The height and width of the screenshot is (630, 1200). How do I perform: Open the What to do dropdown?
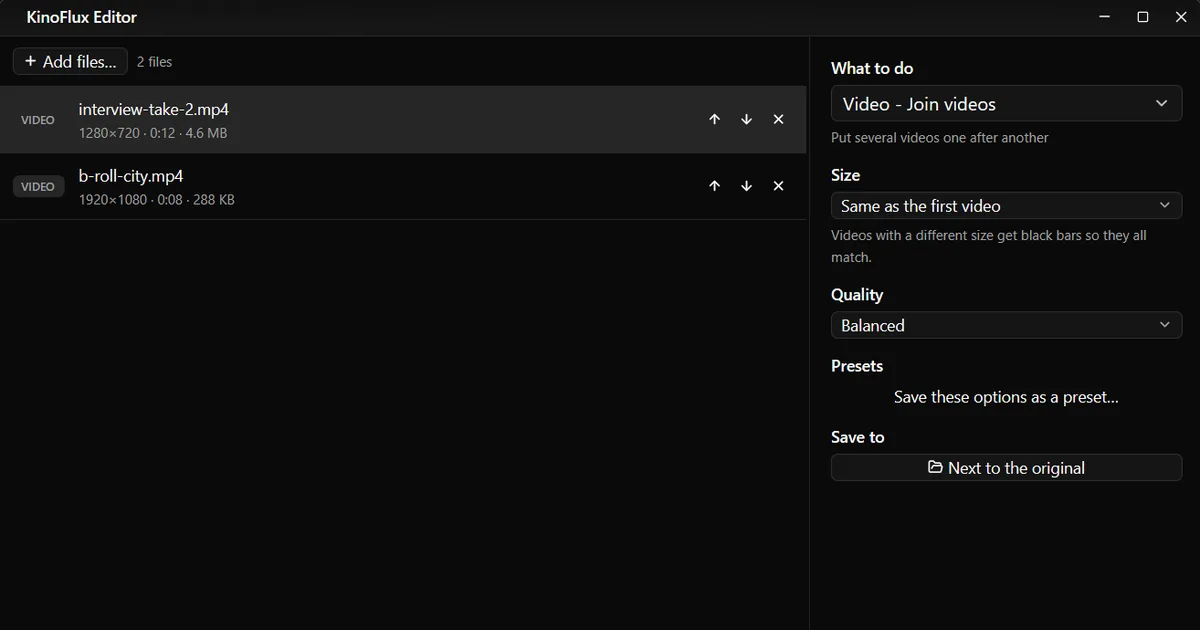(1006, 104)
